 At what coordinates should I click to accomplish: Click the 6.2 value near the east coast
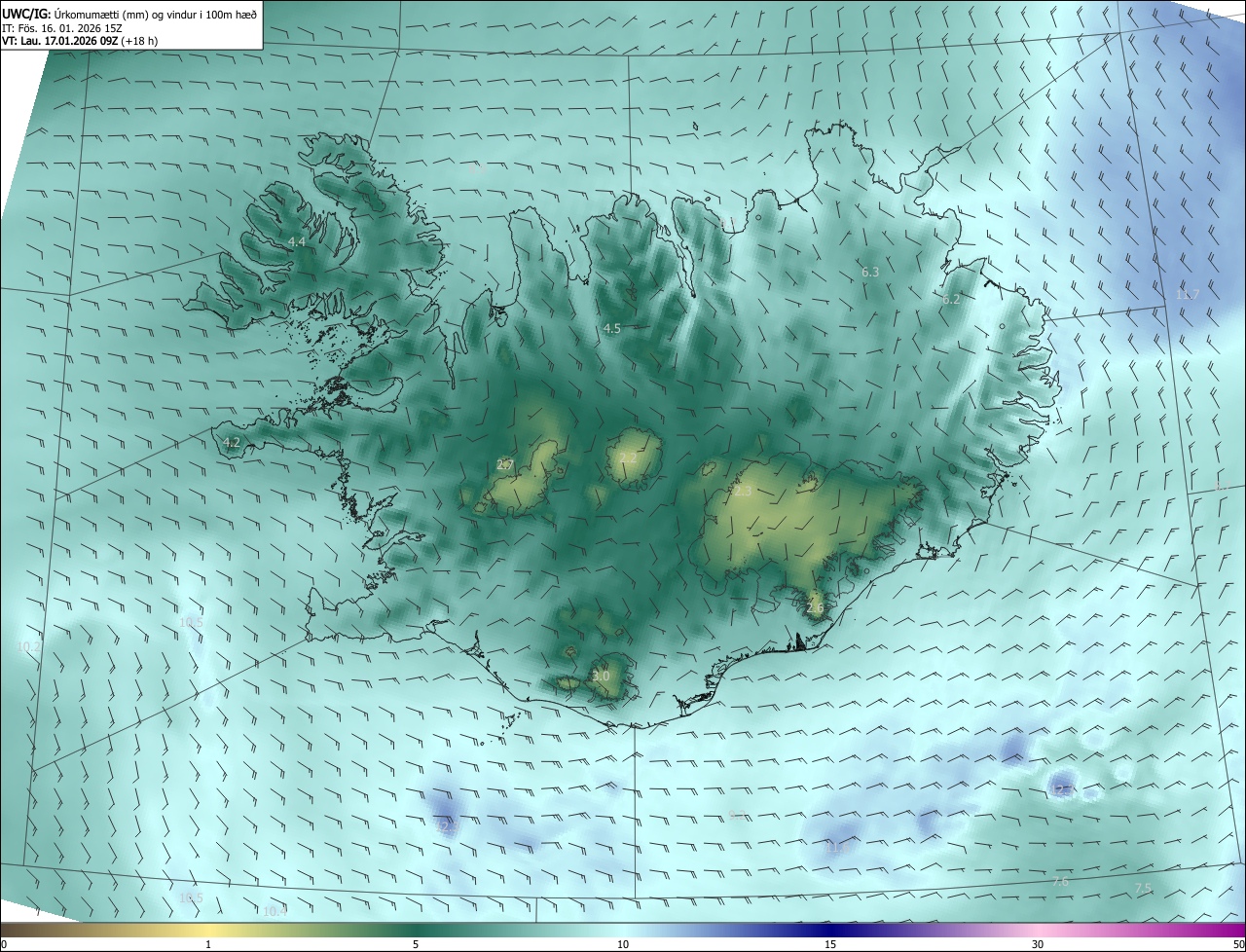point(951,300)
